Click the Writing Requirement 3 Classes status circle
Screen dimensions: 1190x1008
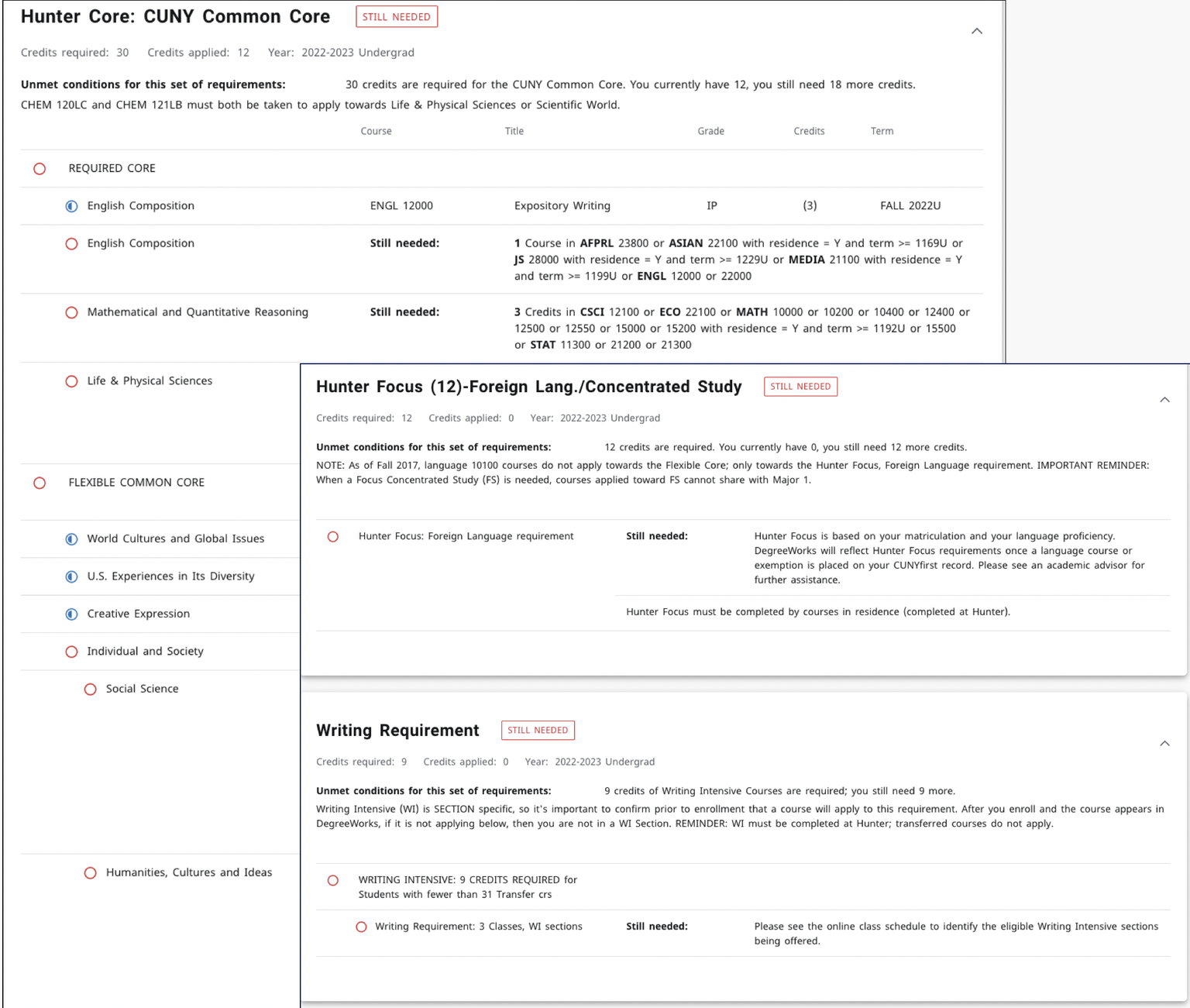(x=361, y=927)
